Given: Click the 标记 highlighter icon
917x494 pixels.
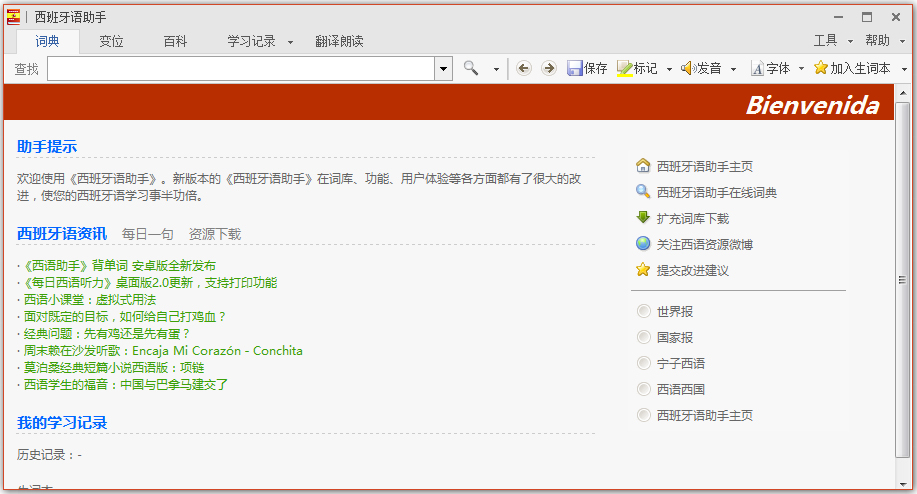Looking at the screenshot, I should (x=625, y=68).
